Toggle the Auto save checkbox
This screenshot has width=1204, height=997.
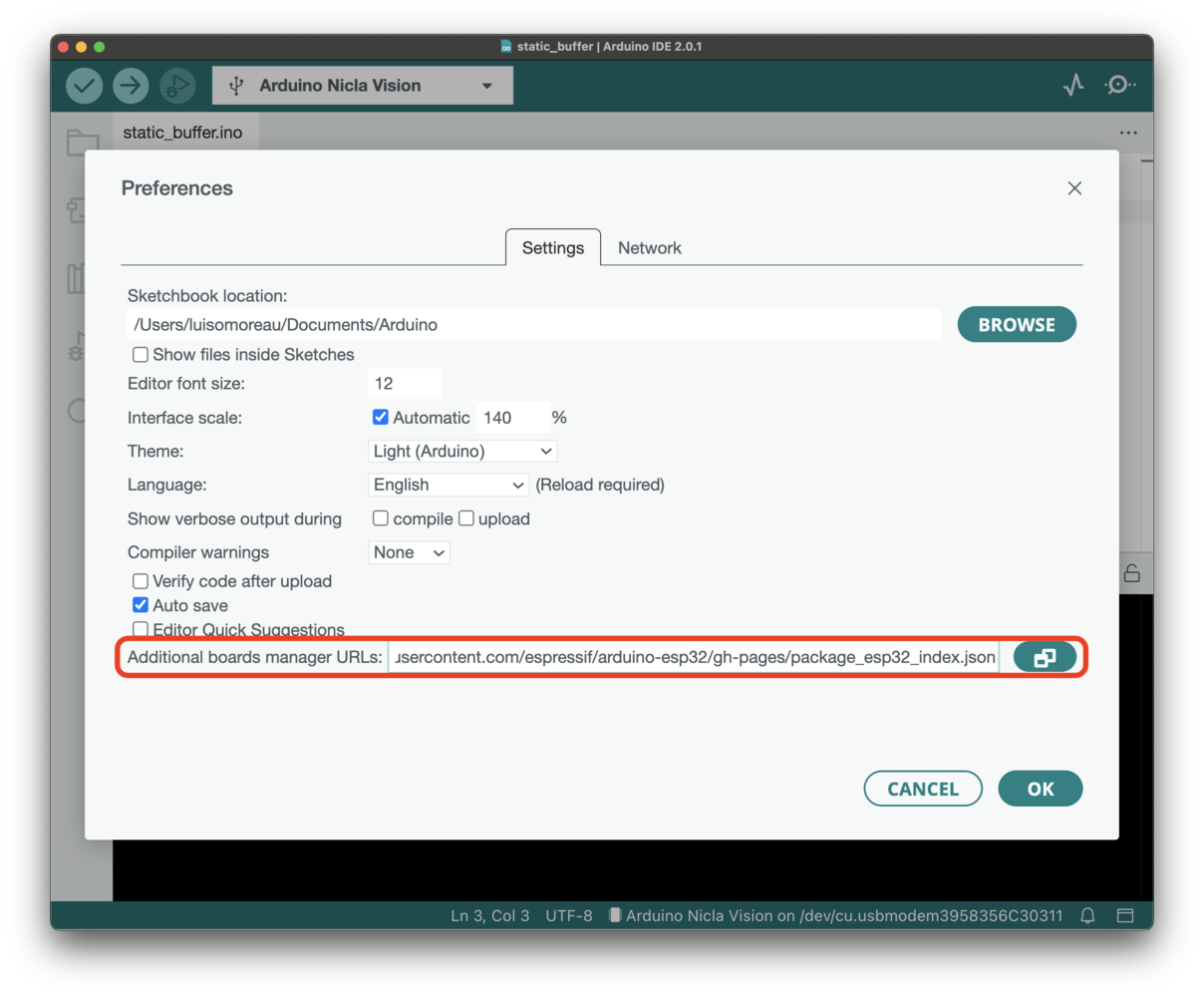[x=141, y=605]
